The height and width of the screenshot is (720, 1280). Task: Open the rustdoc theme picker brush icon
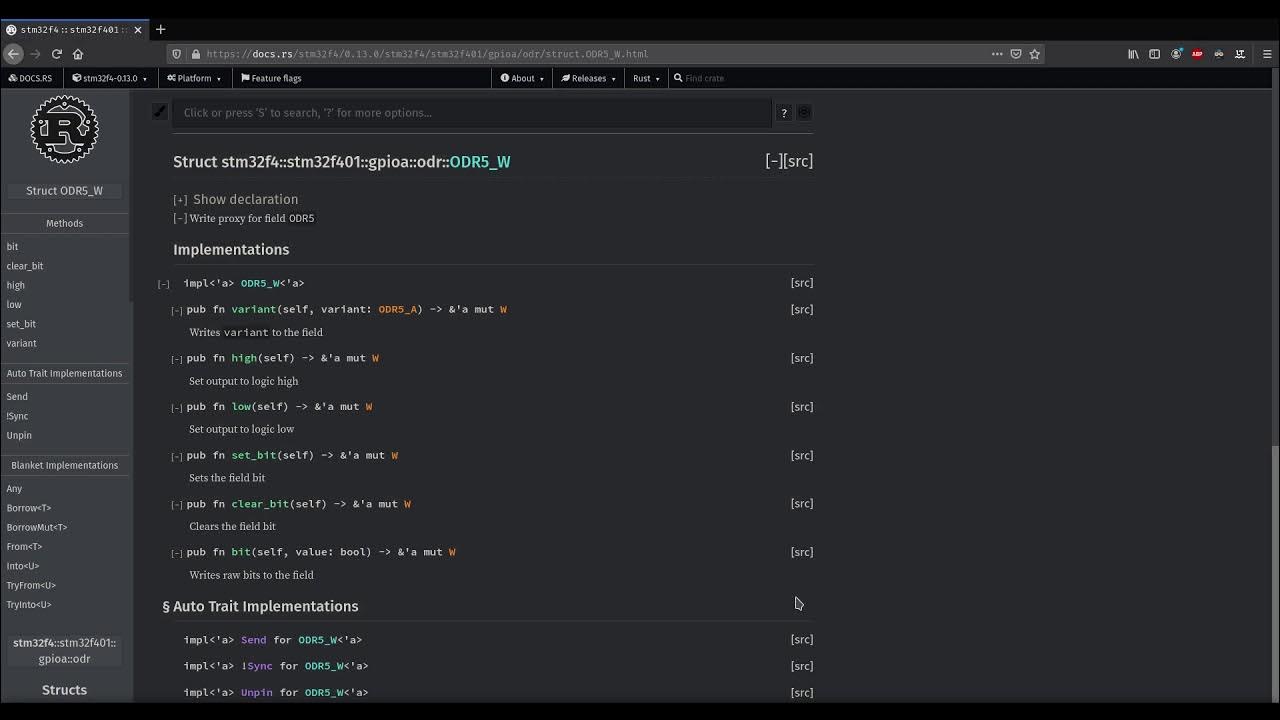tap(160, 112)
